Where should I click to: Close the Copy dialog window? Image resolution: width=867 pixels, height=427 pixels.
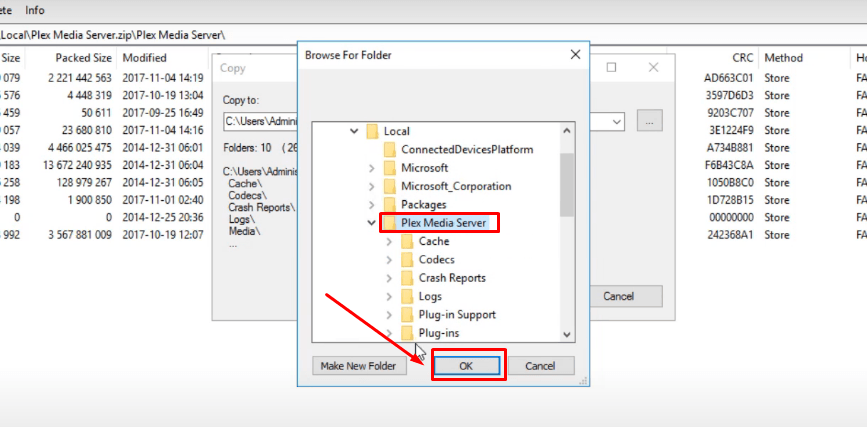coord(653,67)
